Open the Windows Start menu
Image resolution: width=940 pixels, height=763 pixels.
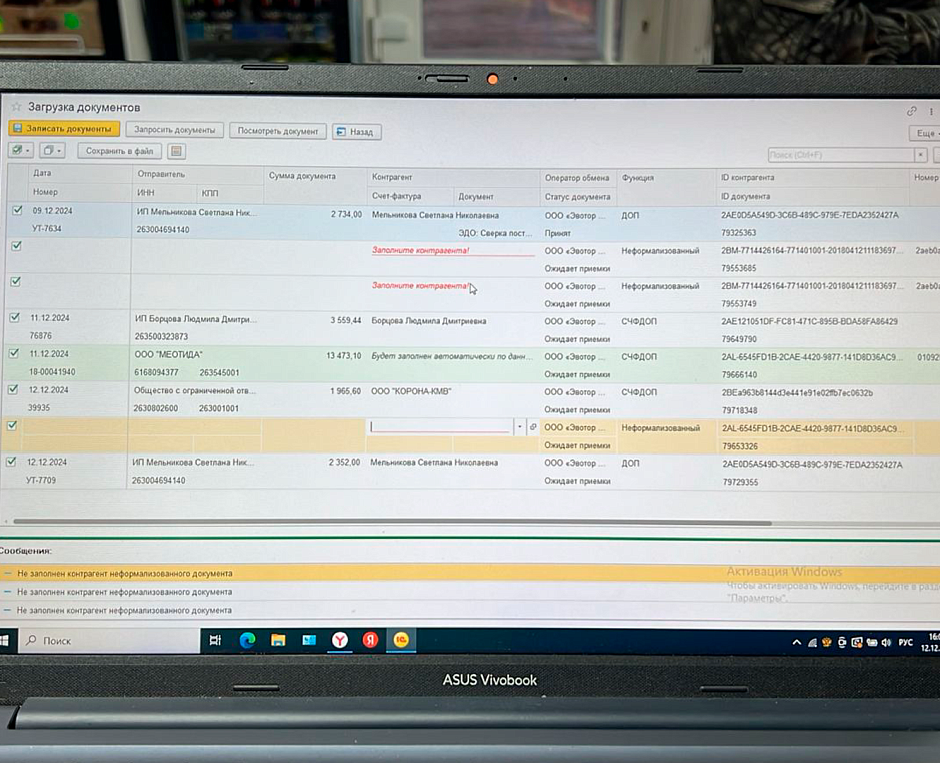tap(5, 641)
